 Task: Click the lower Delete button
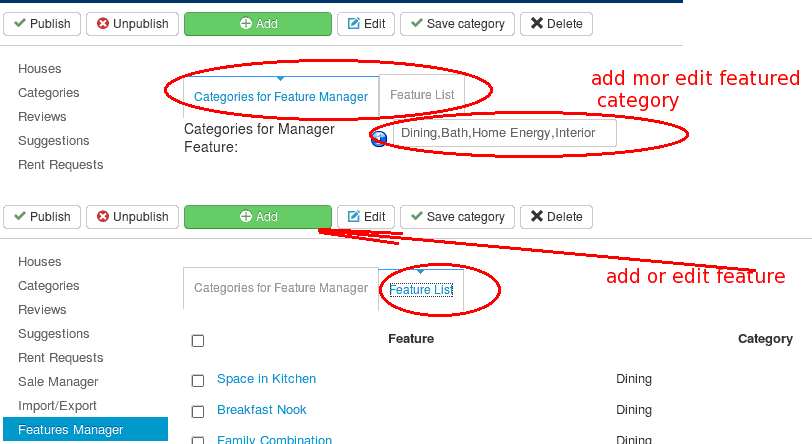pyautogui.click(x=556, y=217)
